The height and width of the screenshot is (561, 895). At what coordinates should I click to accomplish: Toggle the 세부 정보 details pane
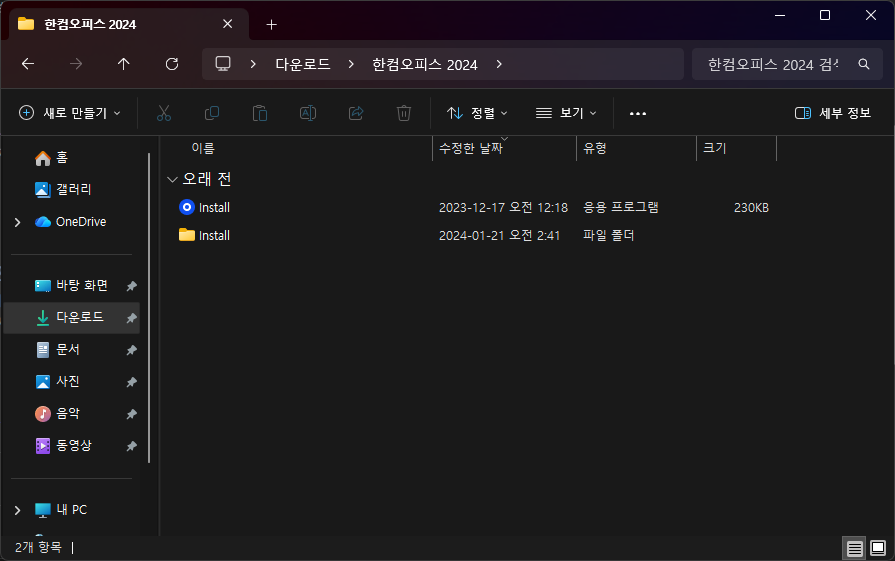[833, 113]
